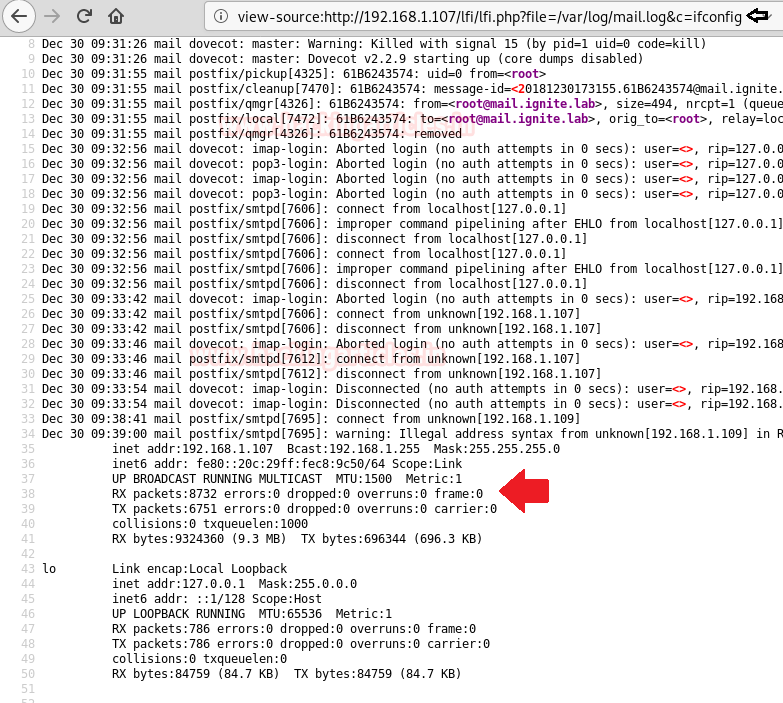Click 'RX packets:786' text on line 47
The image size is (783, 703).
point(161,629)
